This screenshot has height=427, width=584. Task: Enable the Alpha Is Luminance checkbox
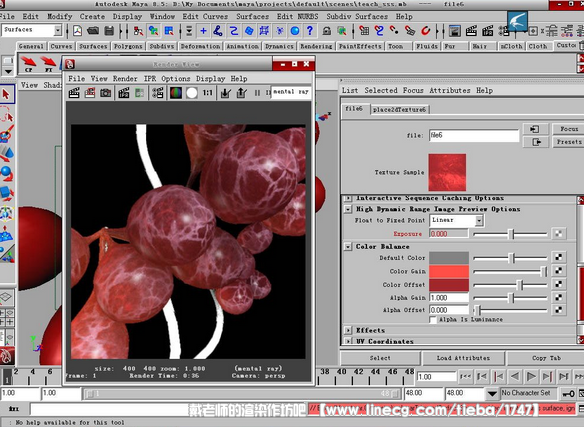(433, 320)
